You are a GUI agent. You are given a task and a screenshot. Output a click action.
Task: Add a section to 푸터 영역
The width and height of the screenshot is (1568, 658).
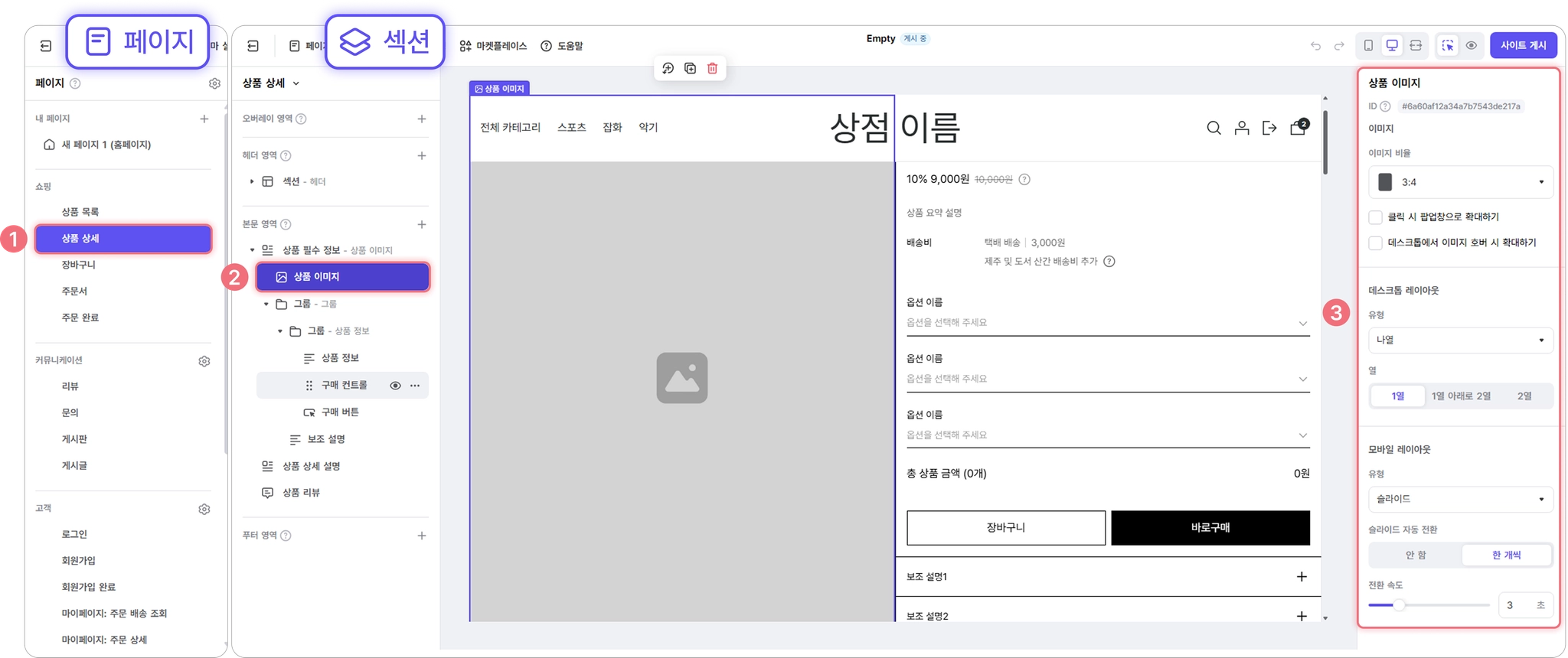(x=422, y=536)
